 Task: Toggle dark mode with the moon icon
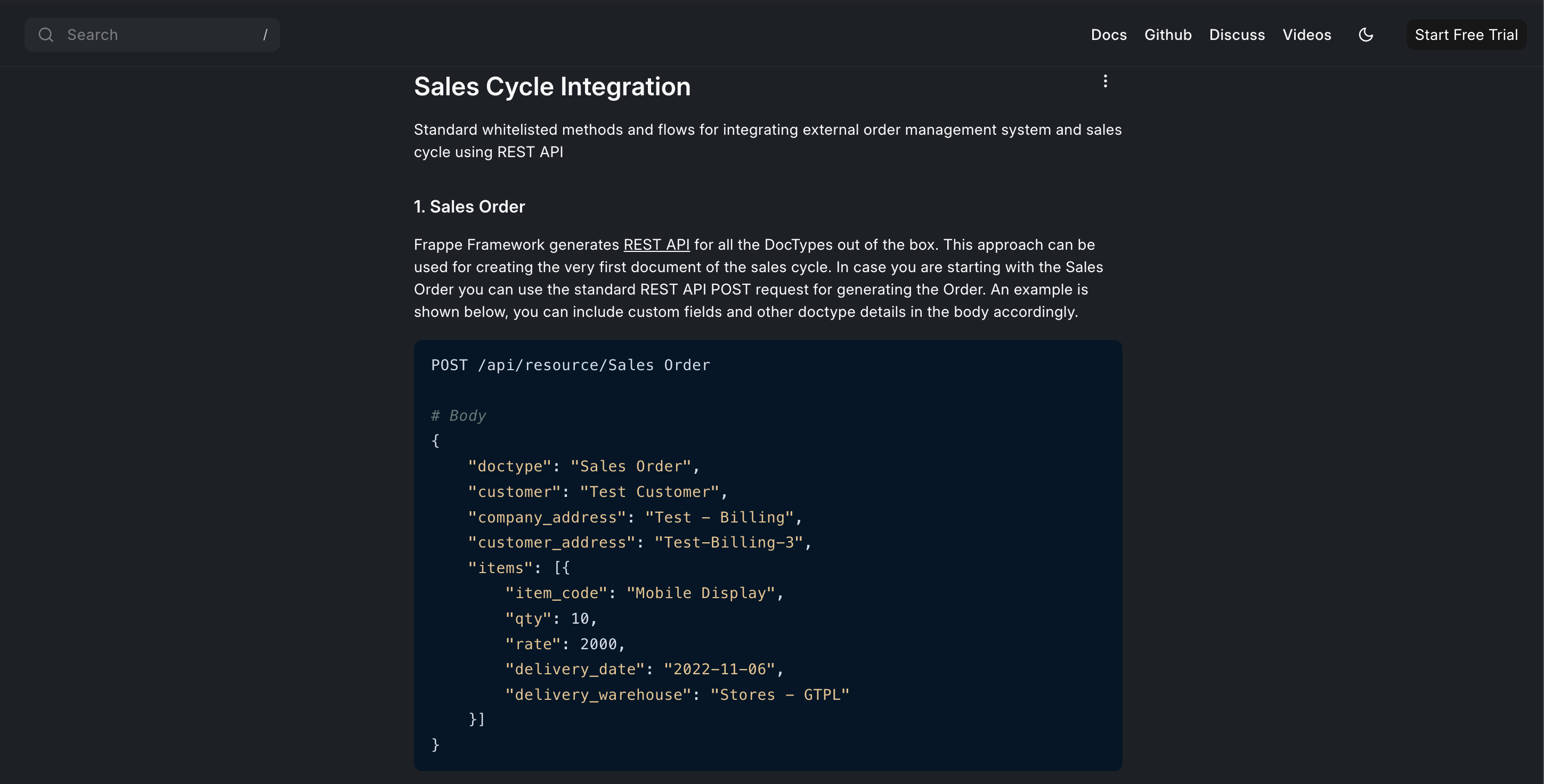1366,35
